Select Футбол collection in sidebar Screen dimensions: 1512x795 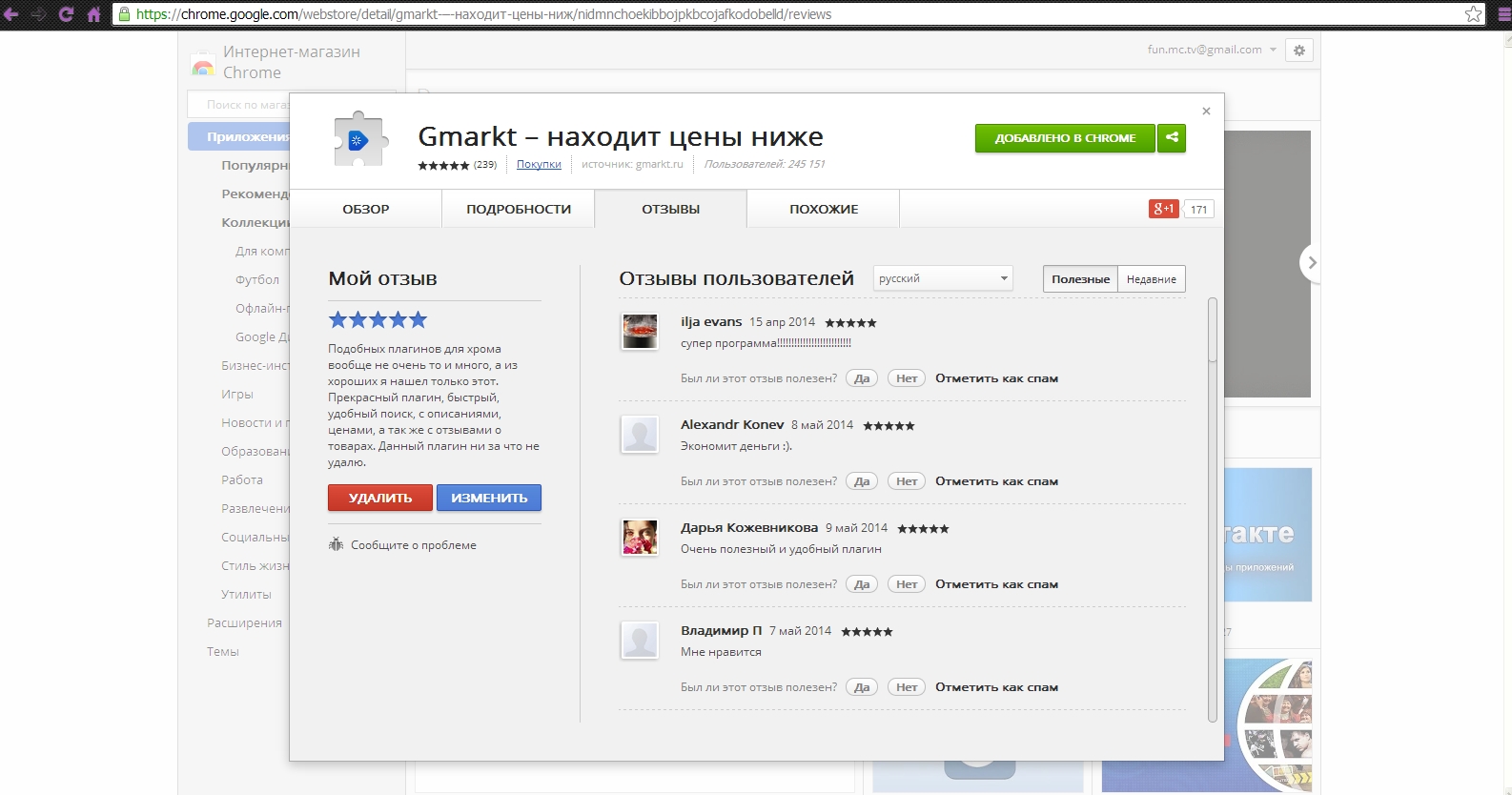point(257,279)
